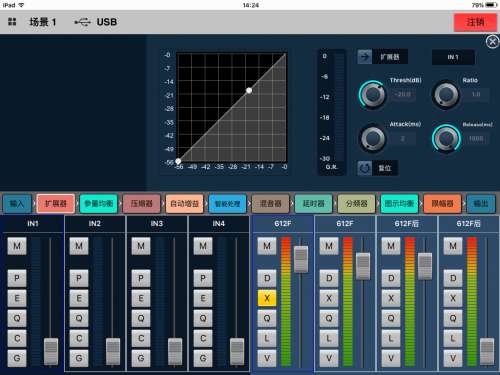
Task: Click the C button on IN1
Action: (x=17, y=338)
